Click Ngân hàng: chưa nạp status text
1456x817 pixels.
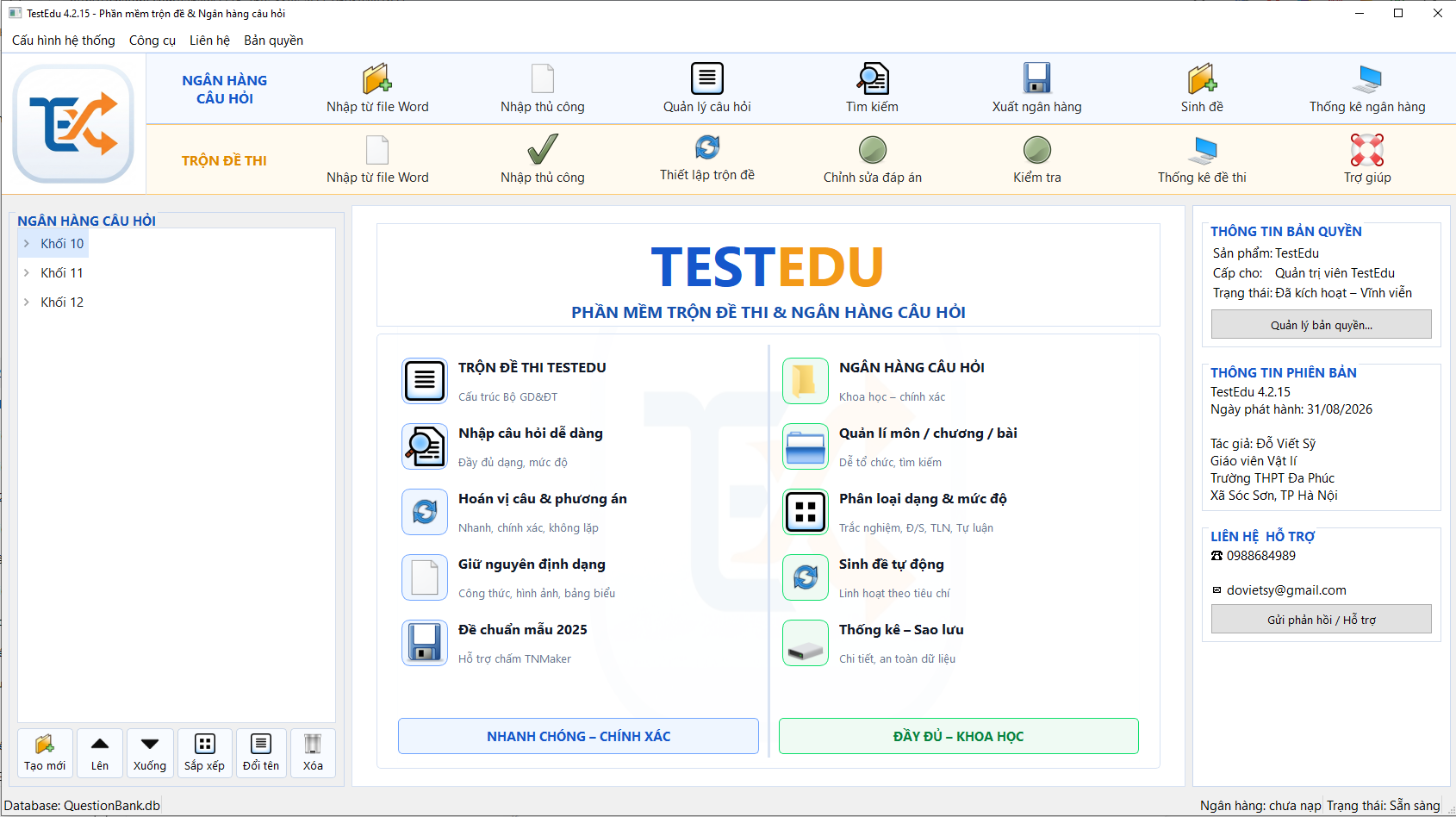click(x=1260, y=806)
